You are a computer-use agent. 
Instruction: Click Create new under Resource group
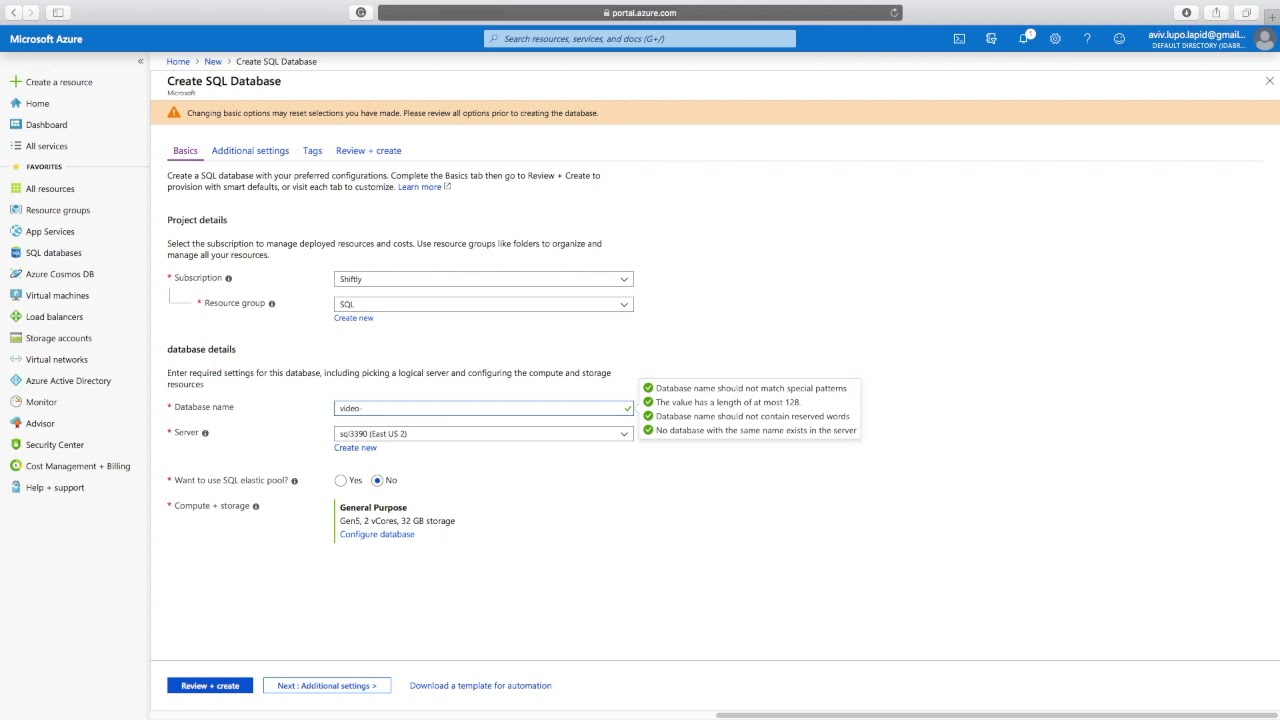(354, 318)
